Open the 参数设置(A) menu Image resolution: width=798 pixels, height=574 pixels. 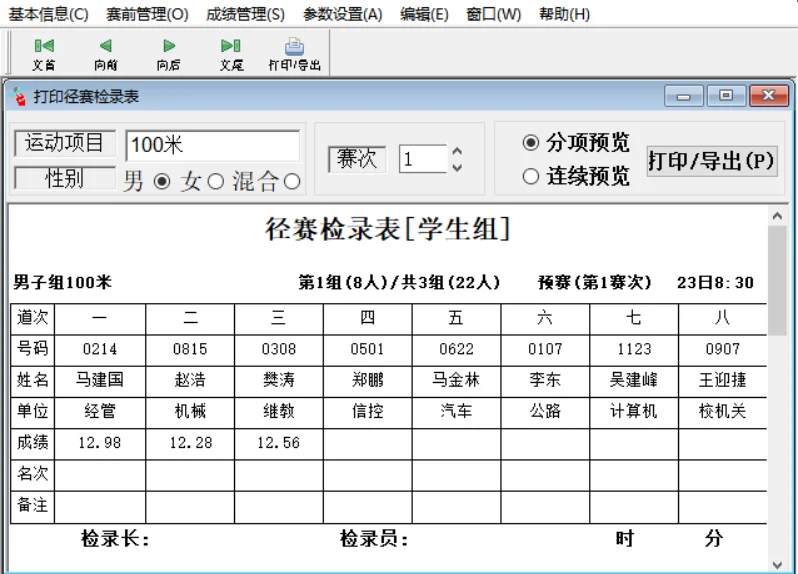[343, 14]
